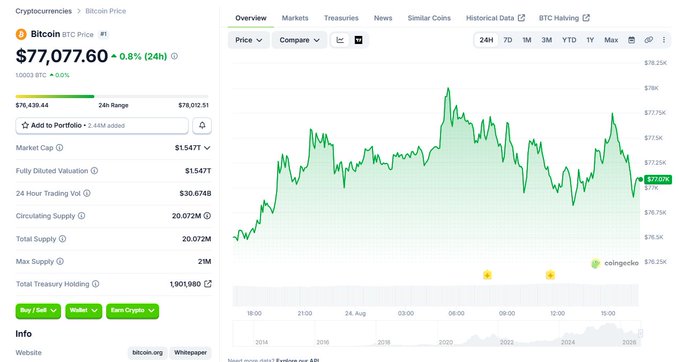Open 24 Hour Trading Vol info icon
The width and height of the screenshot is (679, 362).
pyautogui.click(x=87, y=193)
